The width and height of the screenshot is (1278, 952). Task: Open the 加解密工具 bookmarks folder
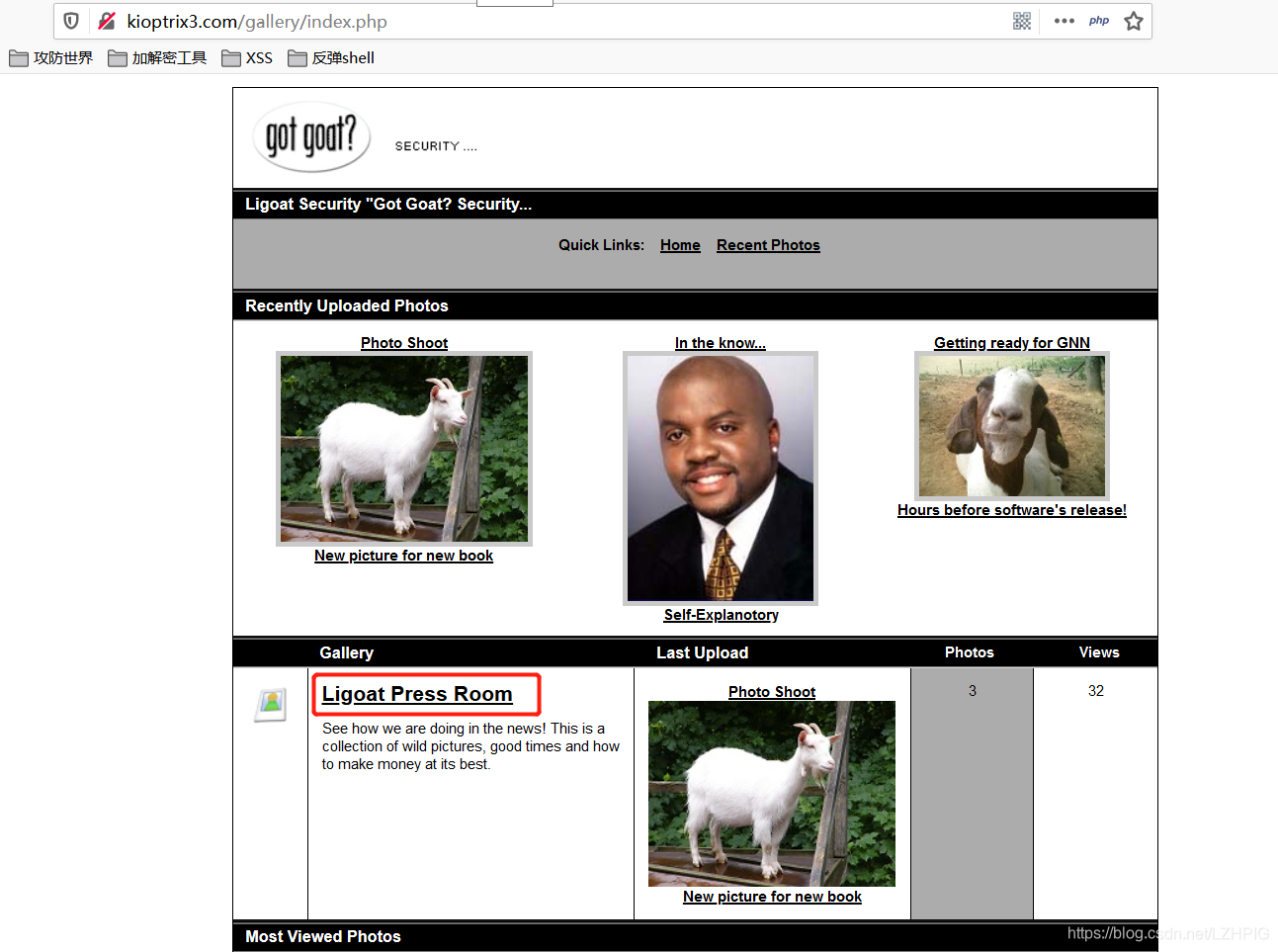(157, 58)
